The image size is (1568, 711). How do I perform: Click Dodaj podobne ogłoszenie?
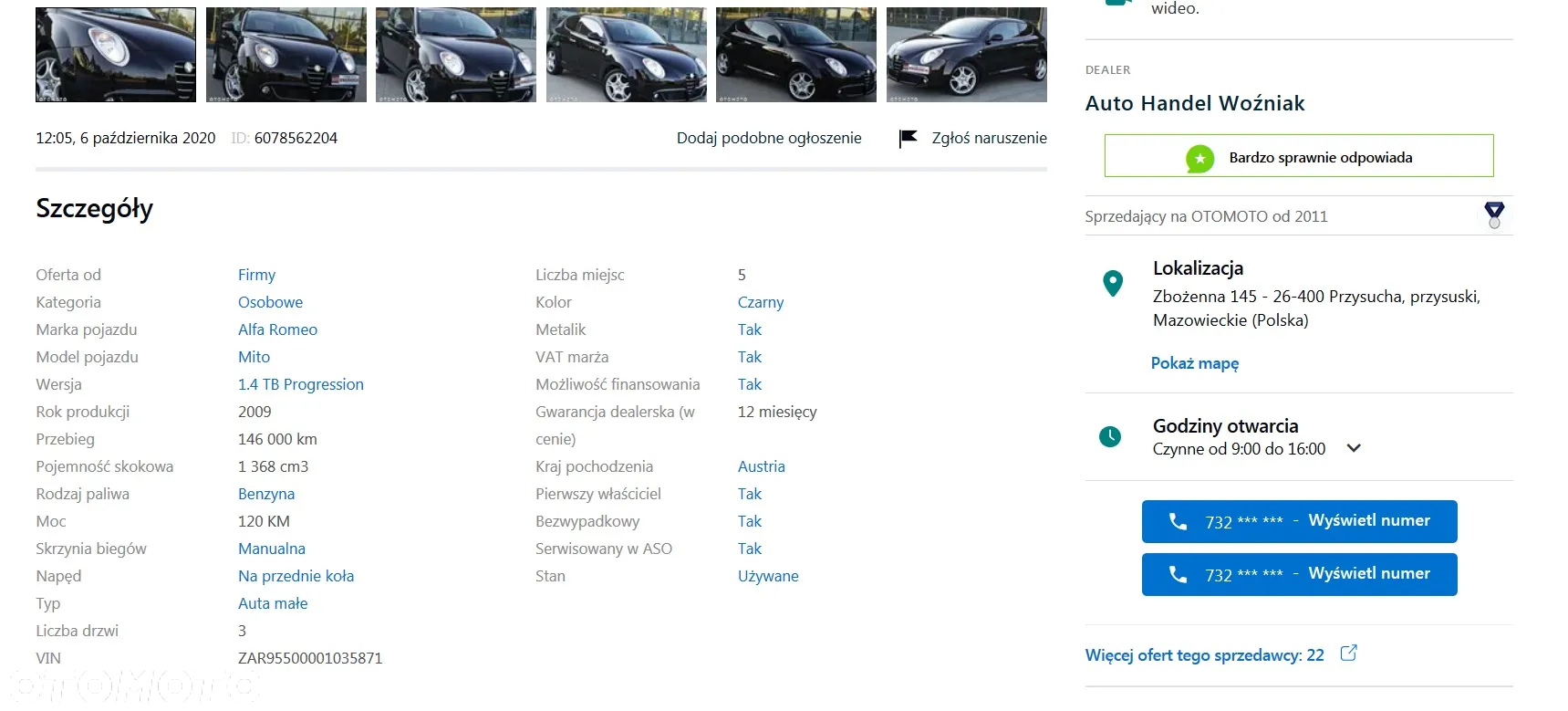tap(769, 138)
